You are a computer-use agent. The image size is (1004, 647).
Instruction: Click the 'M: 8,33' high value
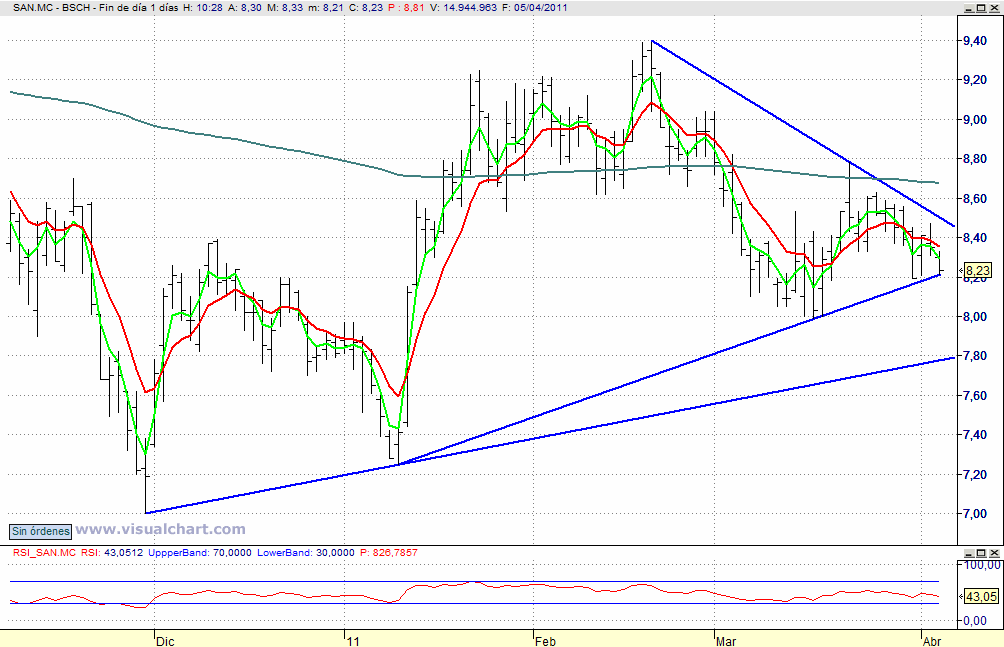(x=286, y=8)
